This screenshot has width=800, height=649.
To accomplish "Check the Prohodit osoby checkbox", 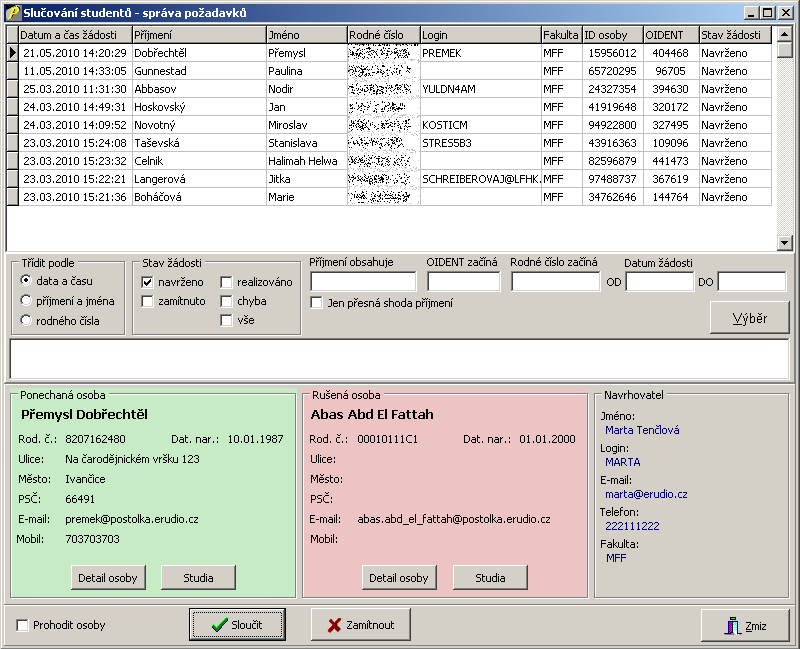I will pyautogui.click(x=23, y=626).
